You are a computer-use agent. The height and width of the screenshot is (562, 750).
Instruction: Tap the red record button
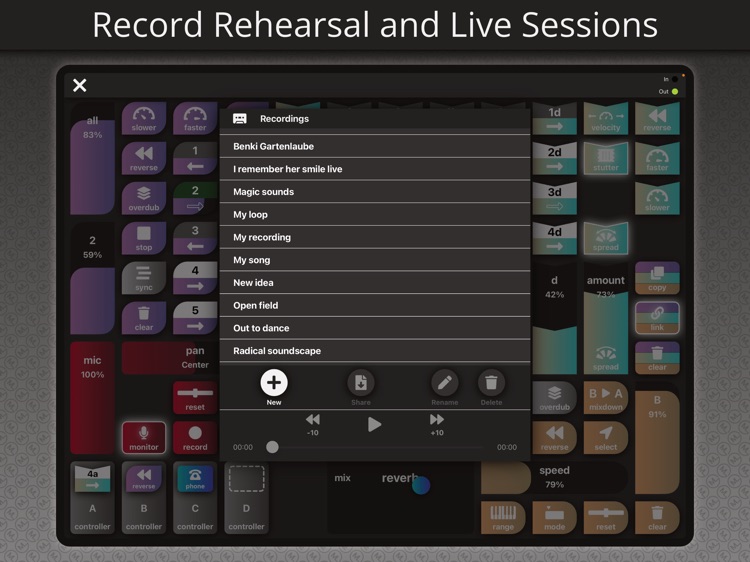click(x=195, y=438)
